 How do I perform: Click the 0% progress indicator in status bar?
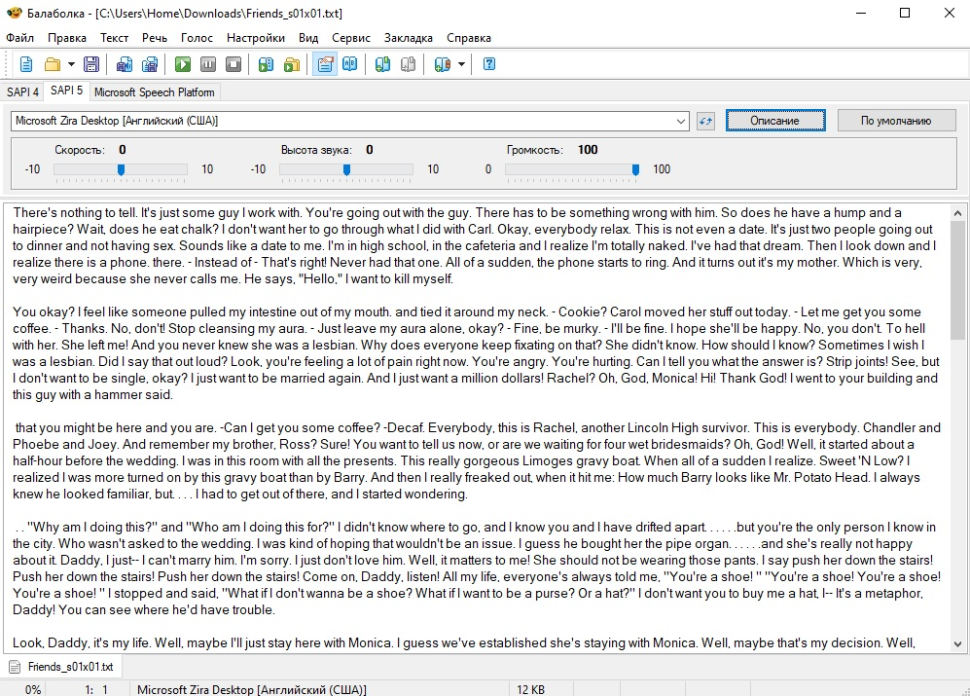(33, 689)
